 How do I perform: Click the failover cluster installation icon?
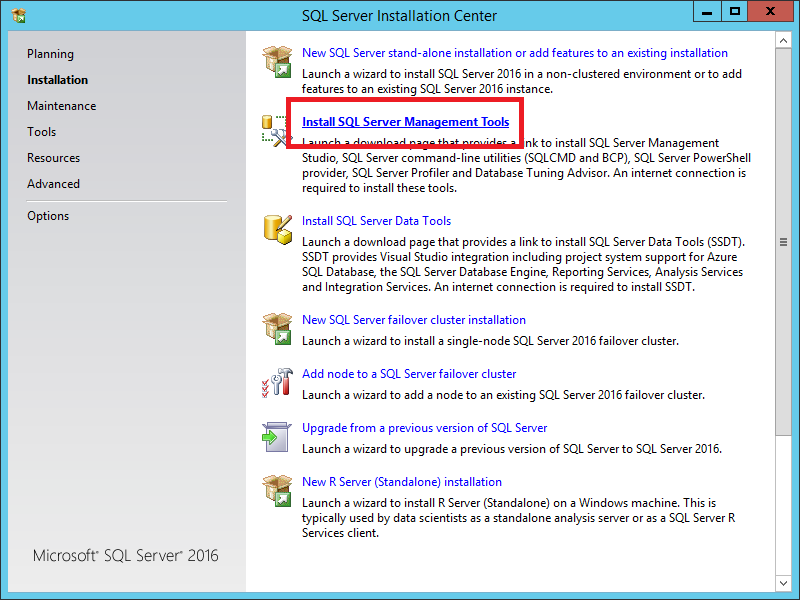tap(276, 328)
